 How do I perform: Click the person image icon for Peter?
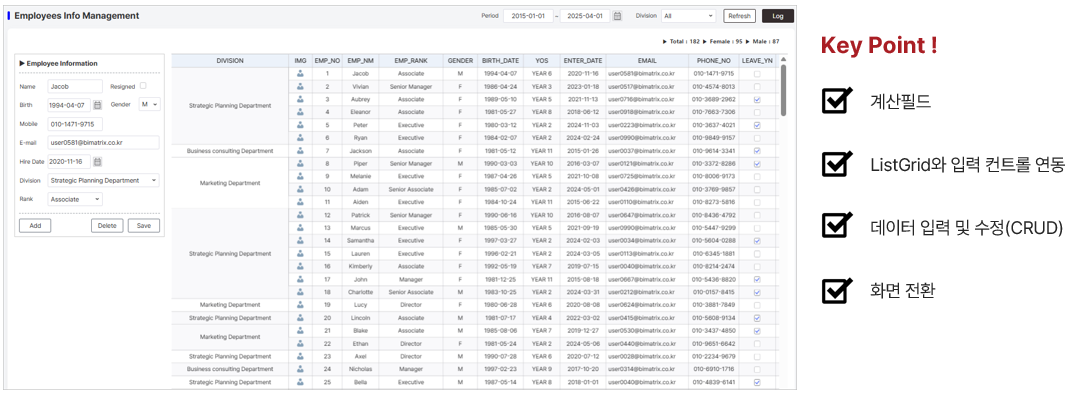click(x=300, y=125)
